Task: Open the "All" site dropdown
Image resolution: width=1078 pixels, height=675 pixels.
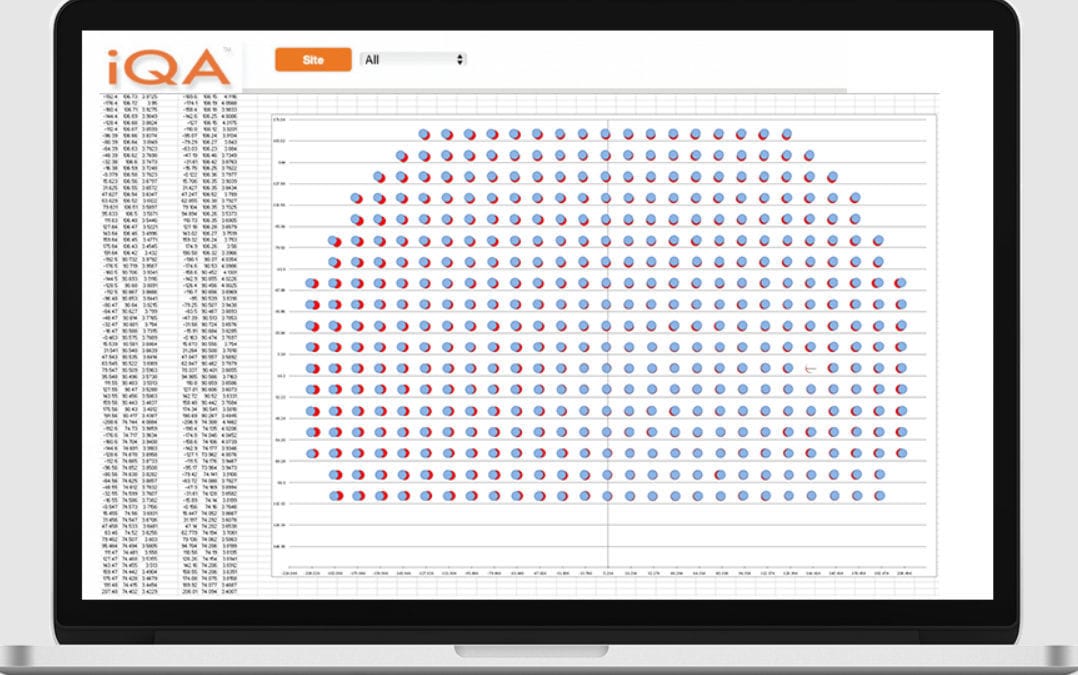Action: (414, 60)
